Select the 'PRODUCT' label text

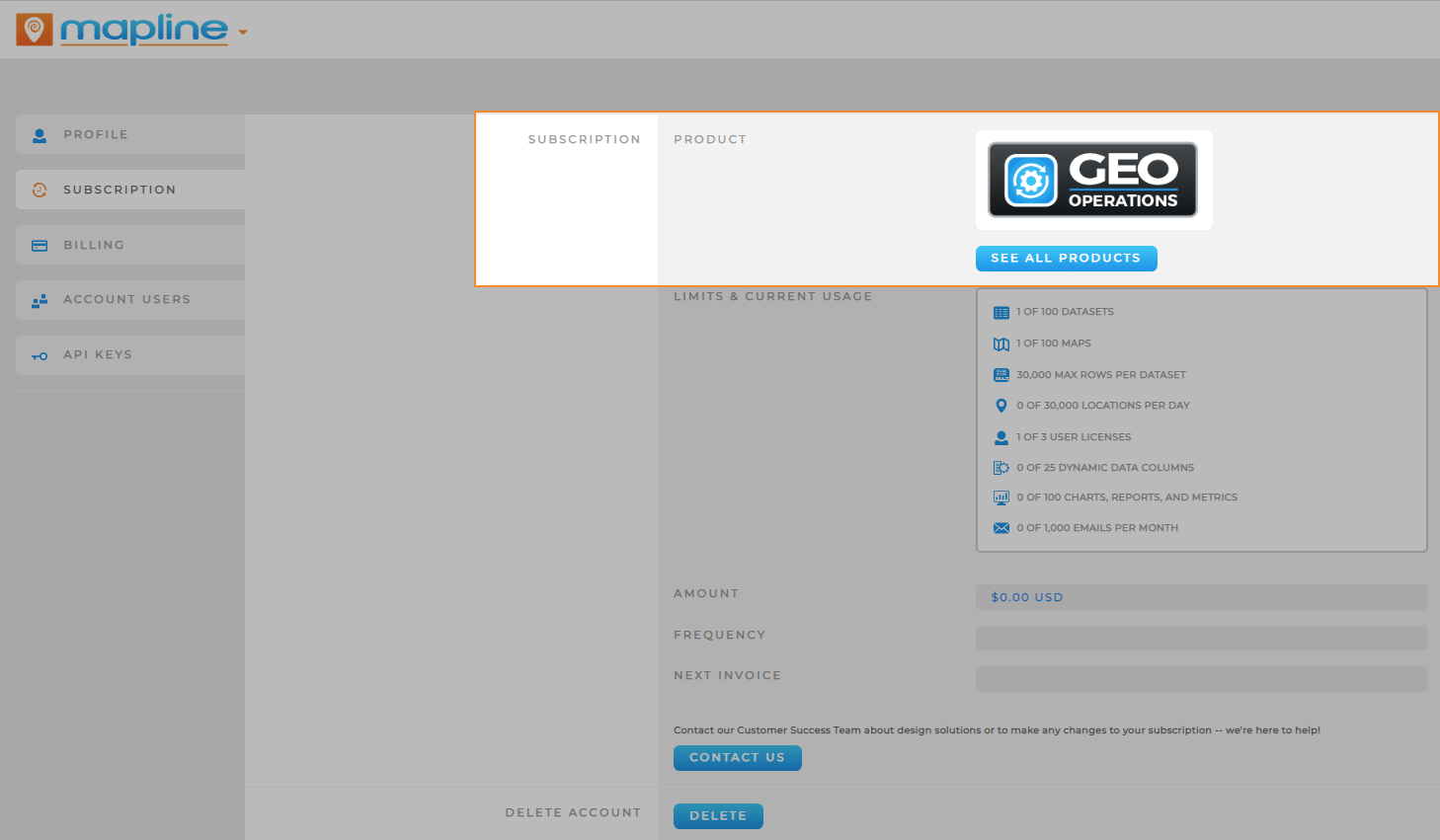pyautogui.click(x=710, y=139)
